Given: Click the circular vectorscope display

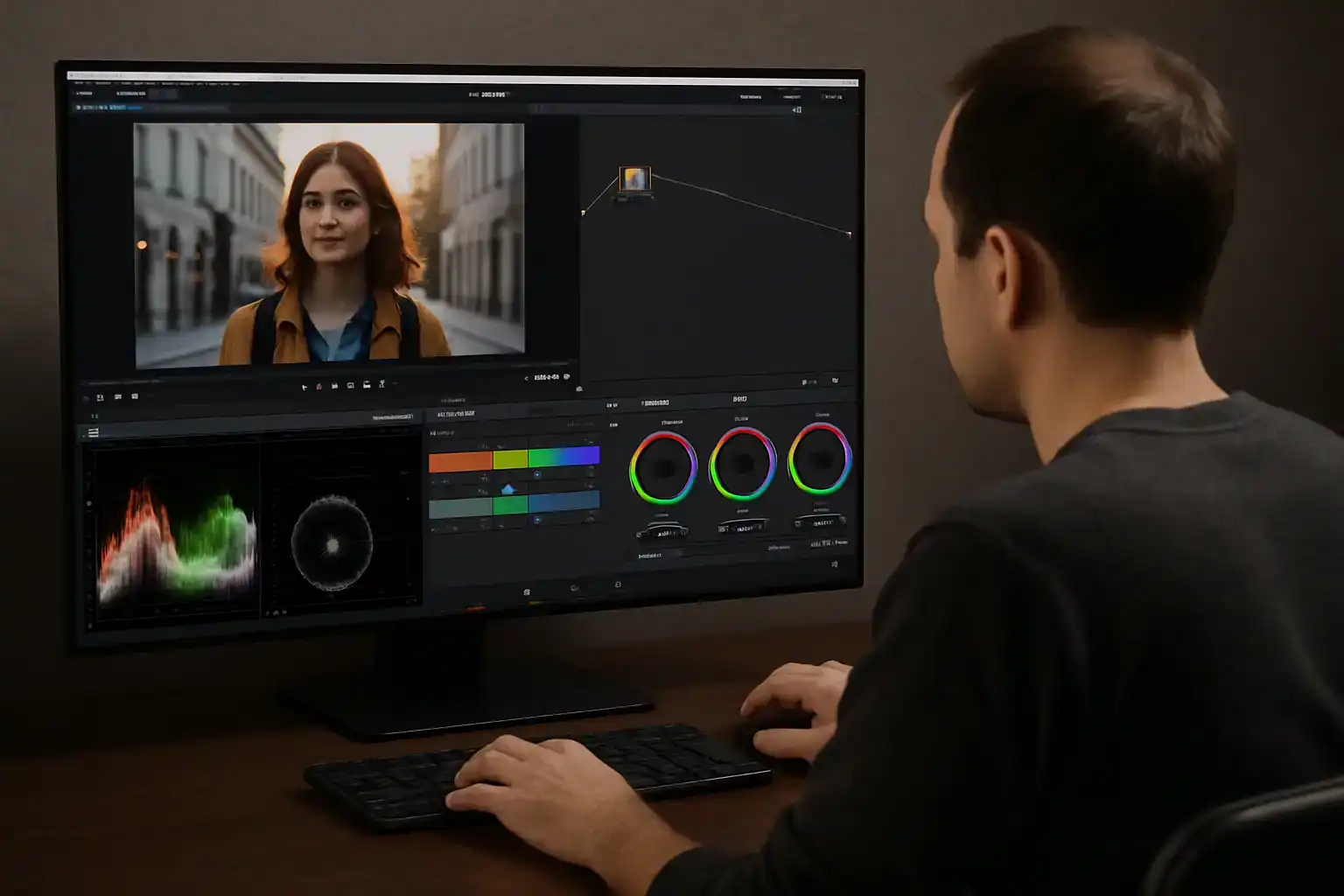Looking at the screenshot, I should tap(332, 542).
